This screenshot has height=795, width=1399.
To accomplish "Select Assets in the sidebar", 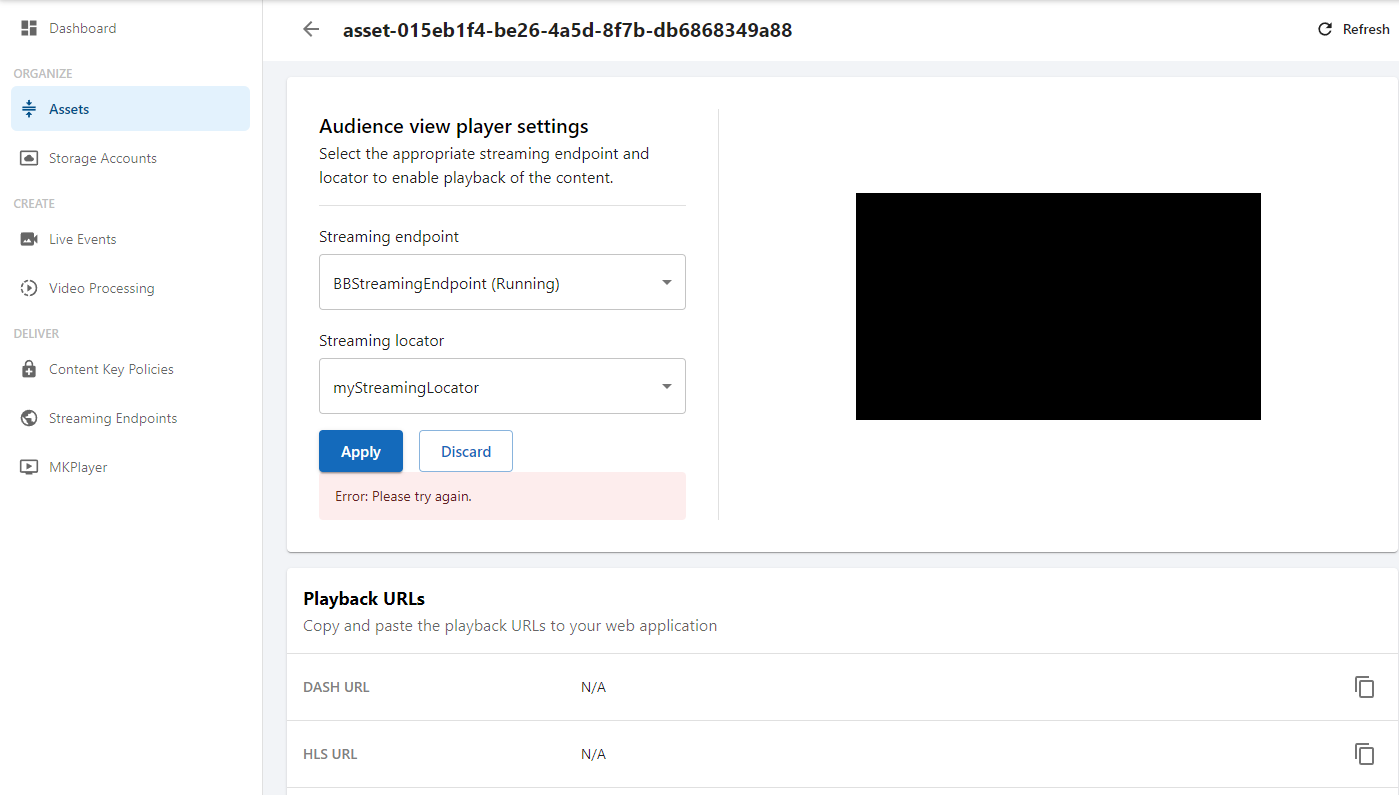I will click(130, 109).
